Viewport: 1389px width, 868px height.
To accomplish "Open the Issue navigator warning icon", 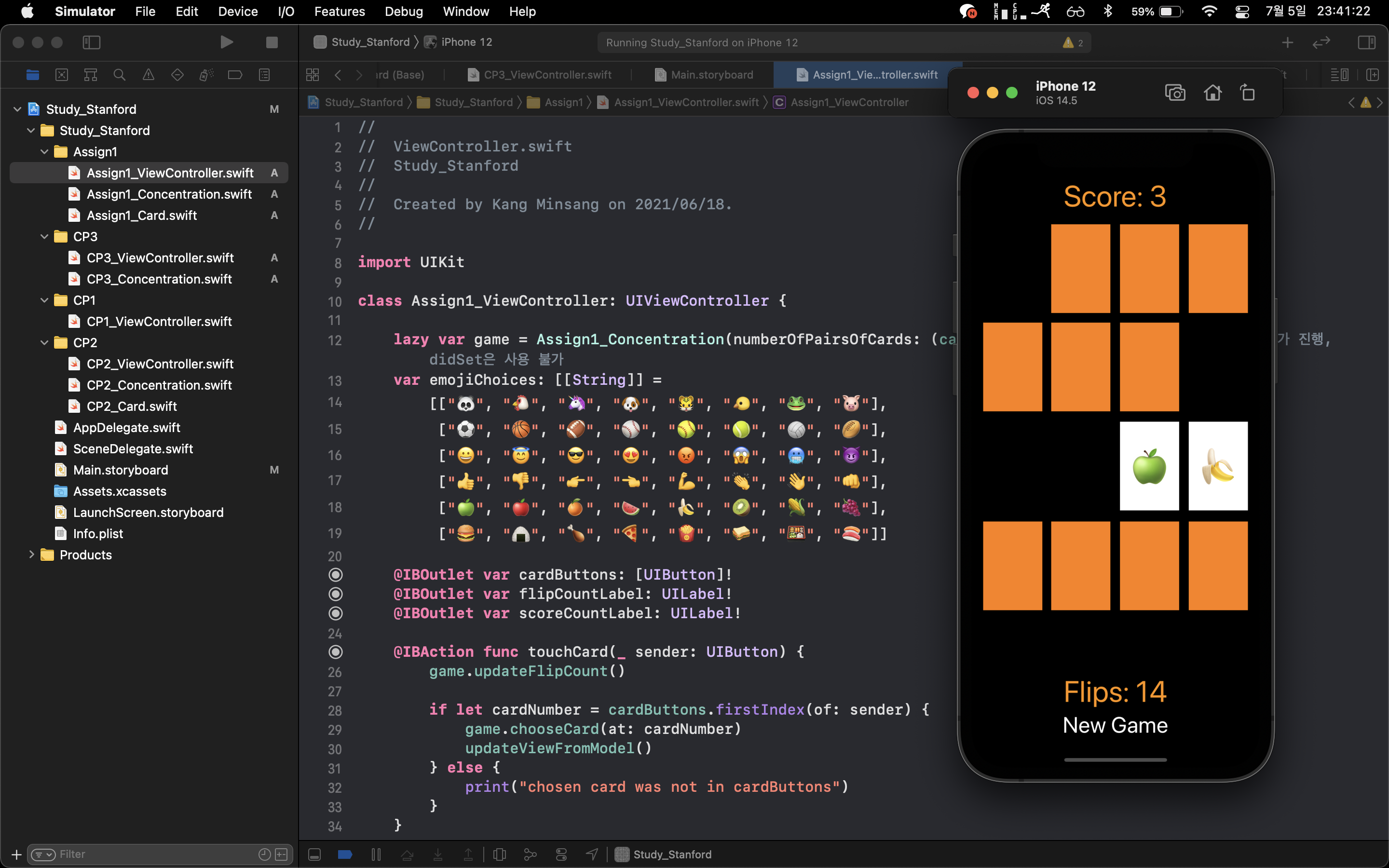I will point(148,75).
